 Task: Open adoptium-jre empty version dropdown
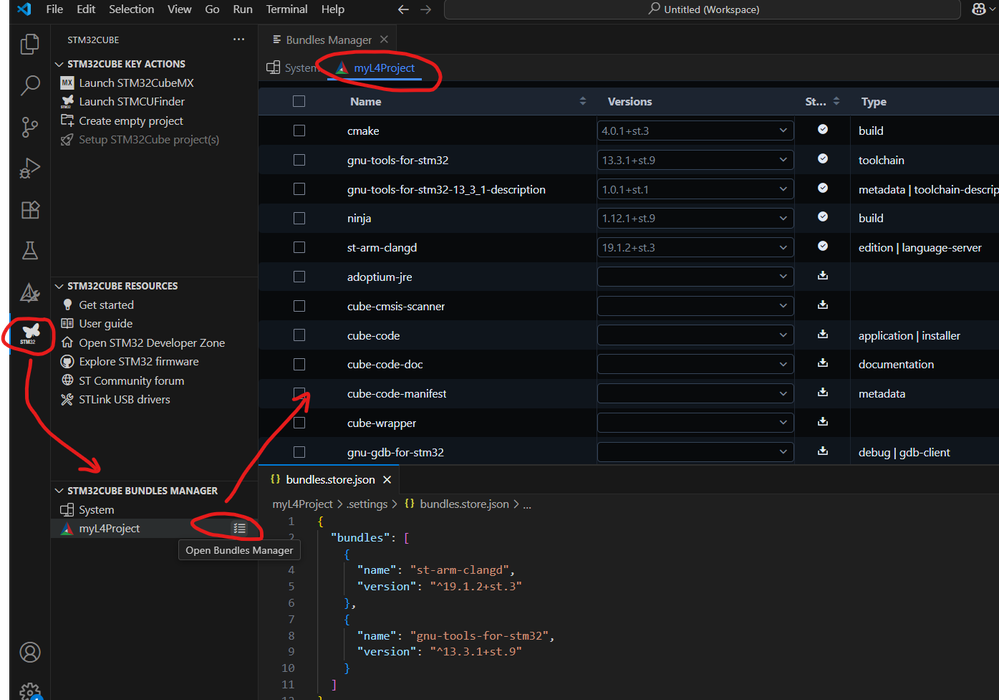click(695, 276)
